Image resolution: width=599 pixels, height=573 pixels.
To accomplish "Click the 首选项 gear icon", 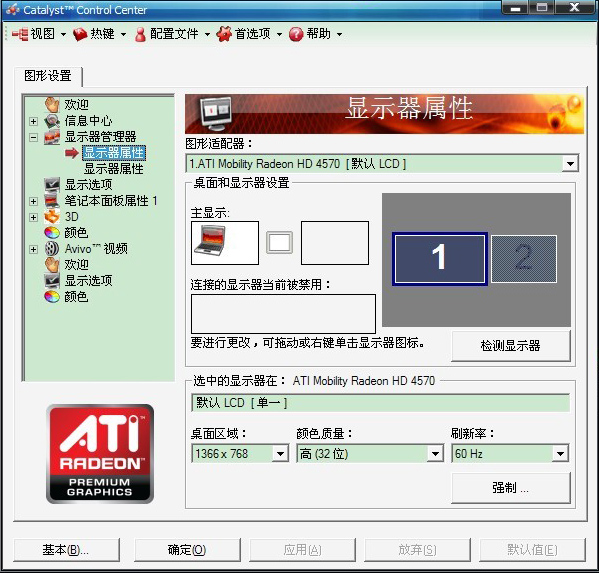I will coord(224,34).
